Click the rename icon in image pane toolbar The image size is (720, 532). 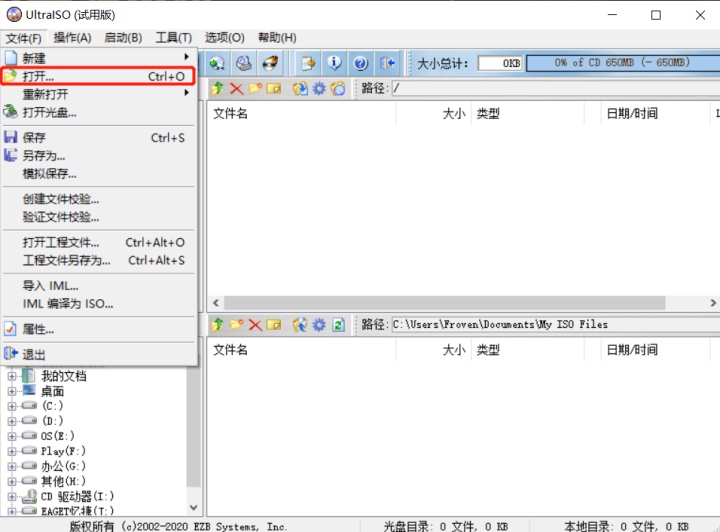[x=274, y=88]
